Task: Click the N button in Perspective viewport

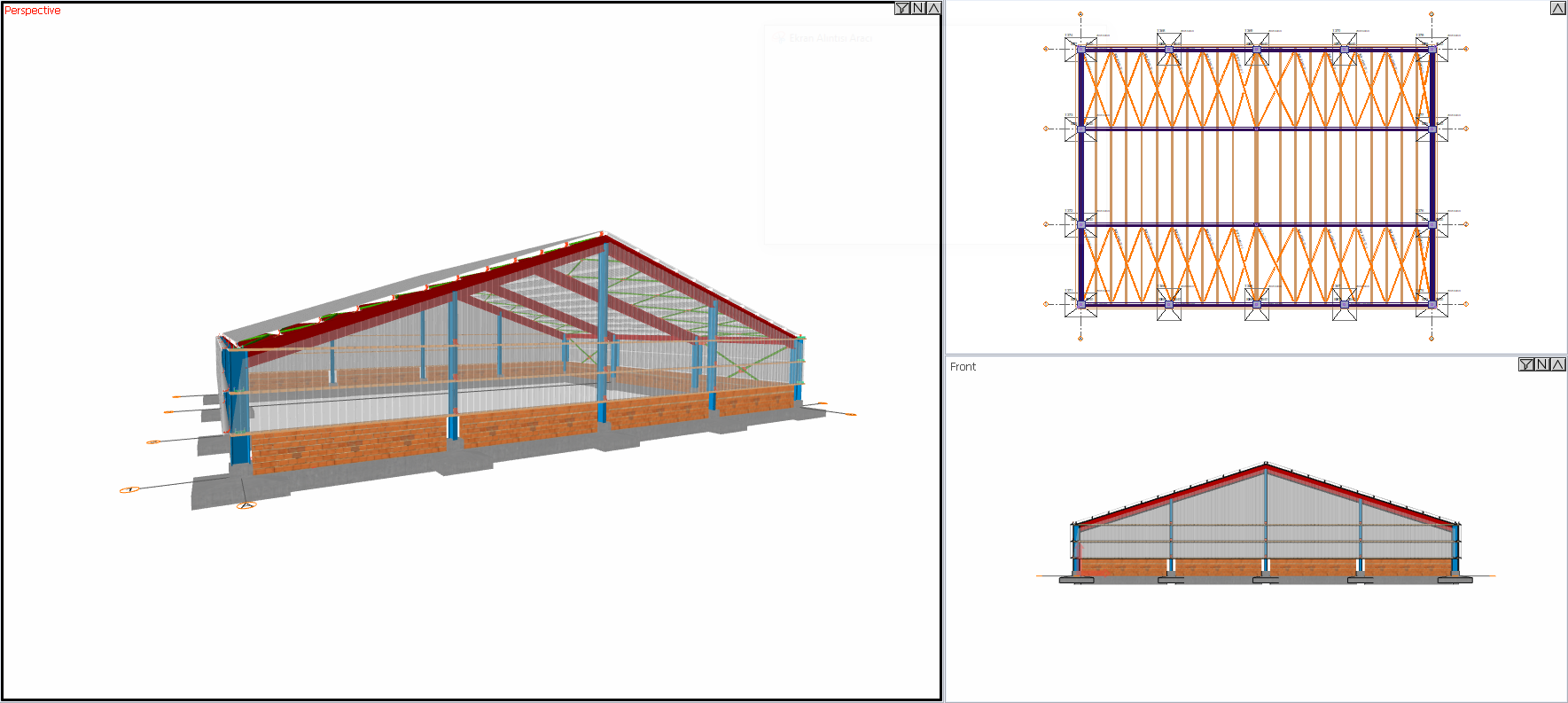Action: point(918,8)
